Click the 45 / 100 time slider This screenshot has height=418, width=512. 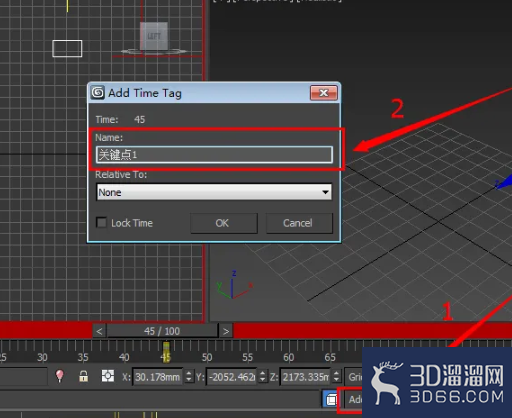(x=162, y=331)
